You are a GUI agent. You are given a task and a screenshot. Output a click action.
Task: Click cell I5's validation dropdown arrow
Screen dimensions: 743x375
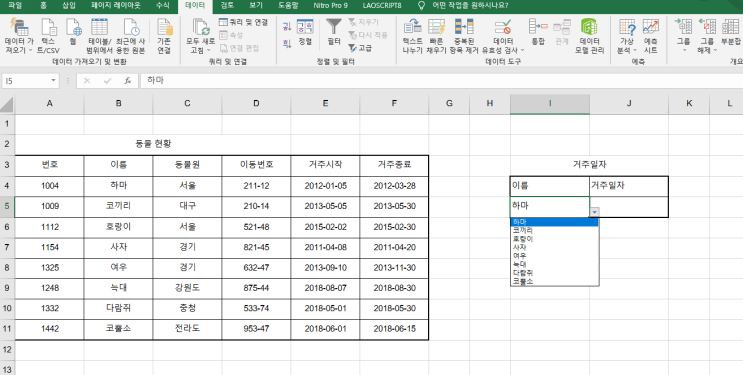594,212
